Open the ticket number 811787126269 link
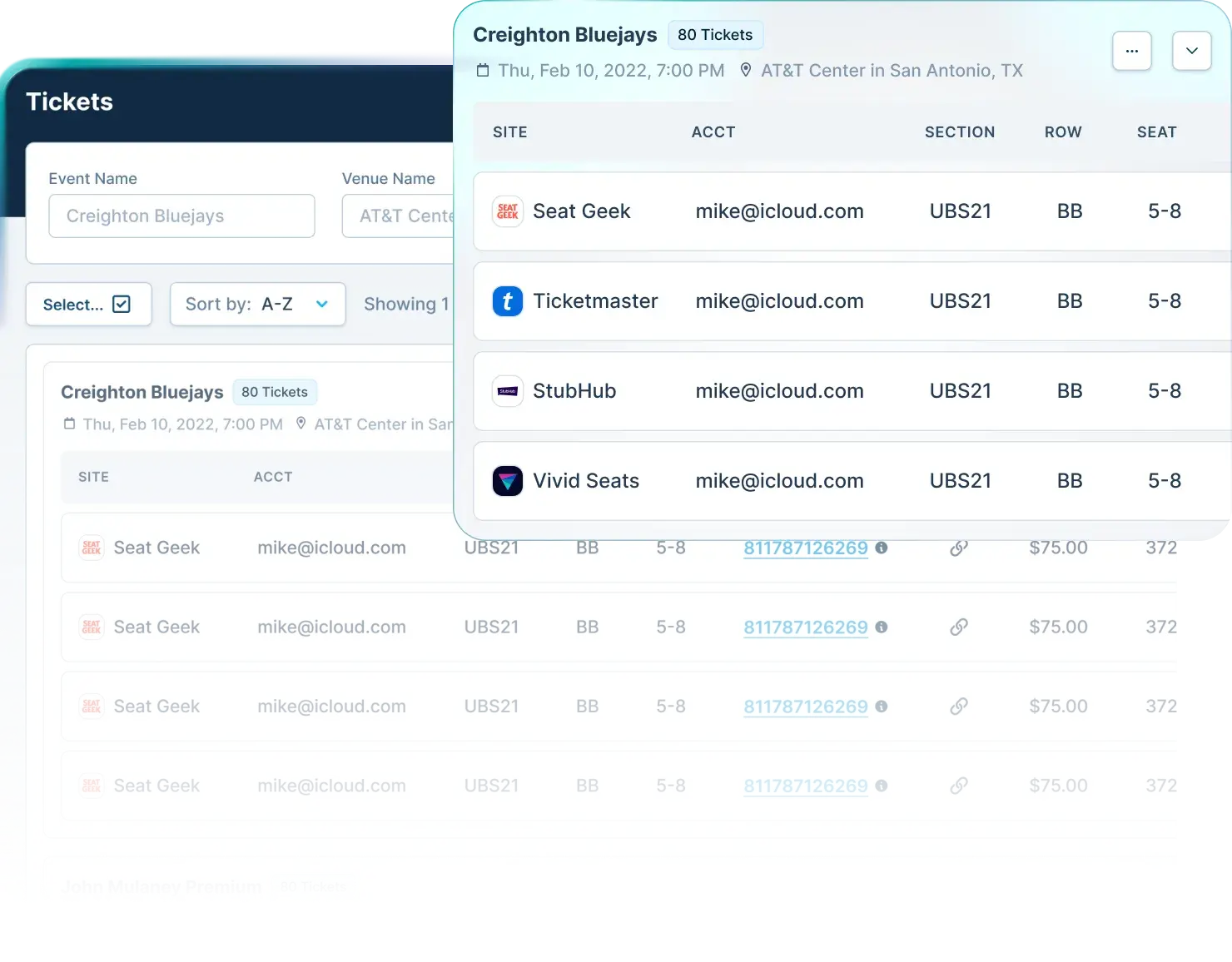The height and width of the screenshot is (962, 1232). pyautogui.click(x=805, y=548)
